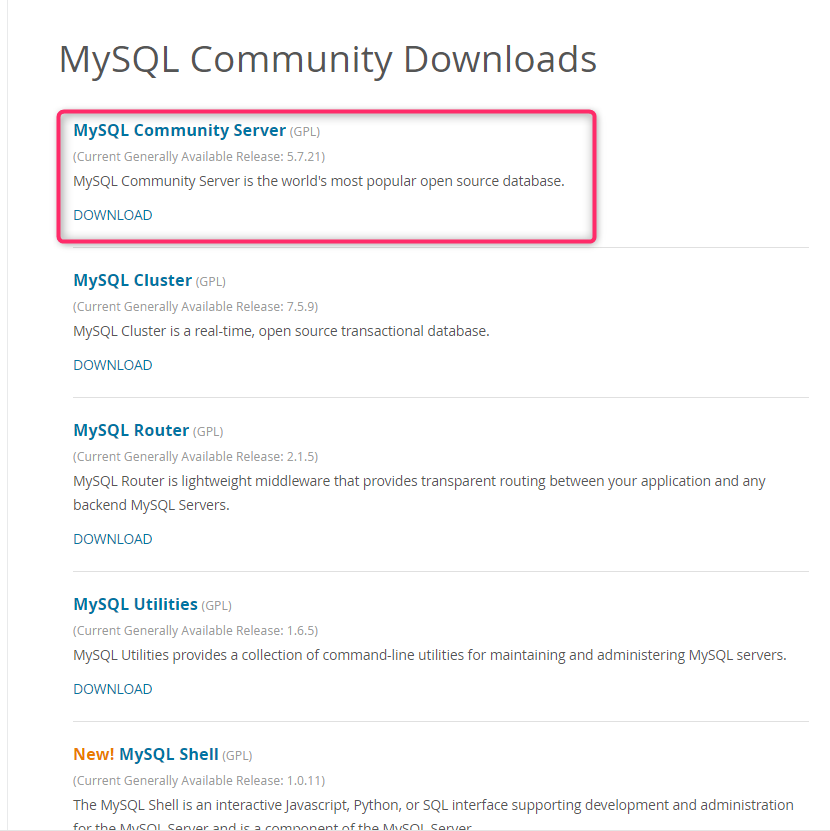830x831 pixels.
Task: Click the (GPL) tag beside MySQL Router
Action: click(208, 431)
